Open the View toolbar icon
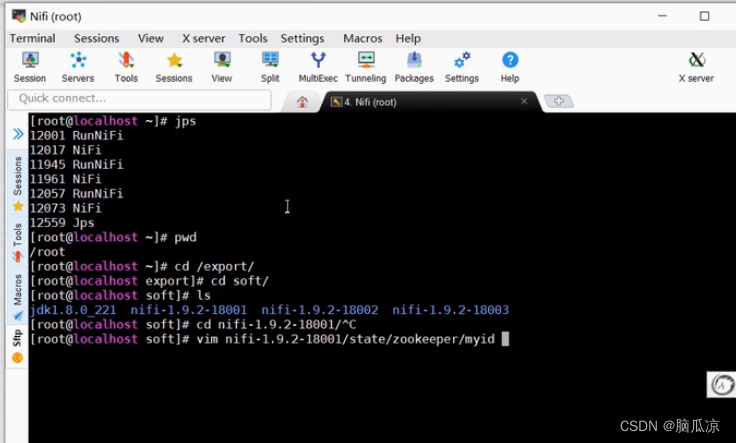The width and height of the screenshot is (736, 443). pyautogui.click(x=222, y=67)
